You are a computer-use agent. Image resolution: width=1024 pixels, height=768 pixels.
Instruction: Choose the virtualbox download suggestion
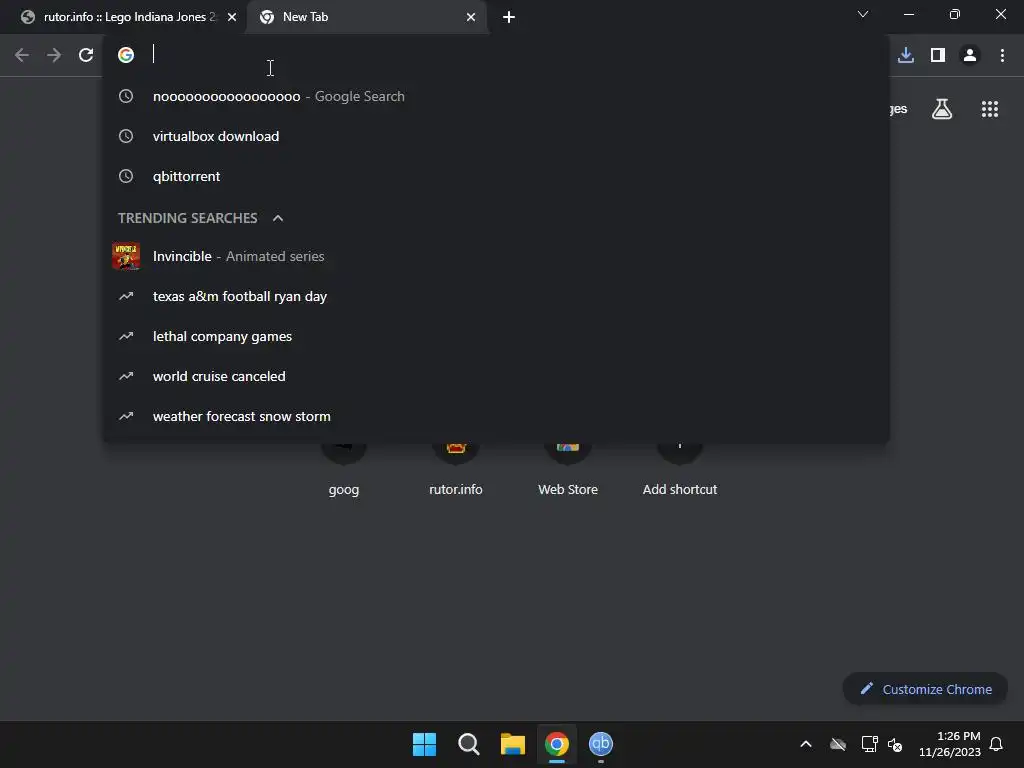tap(496, 136)
